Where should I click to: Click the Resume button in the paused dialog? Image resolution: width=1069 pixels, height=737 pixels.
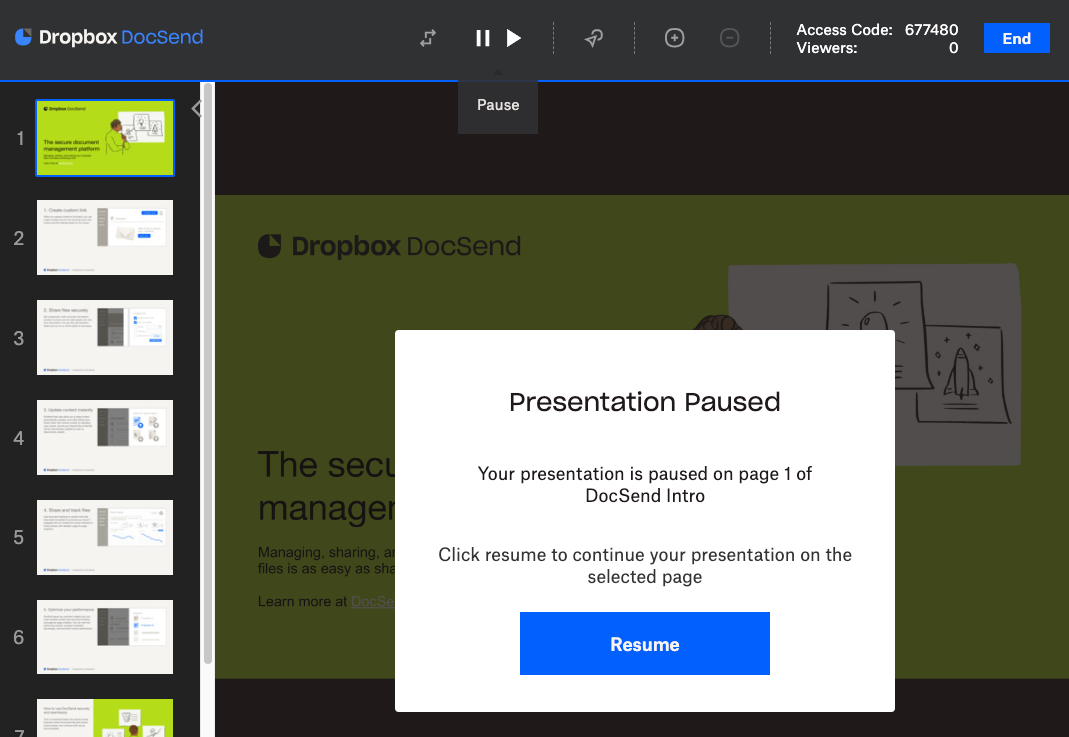pos(644,643)
